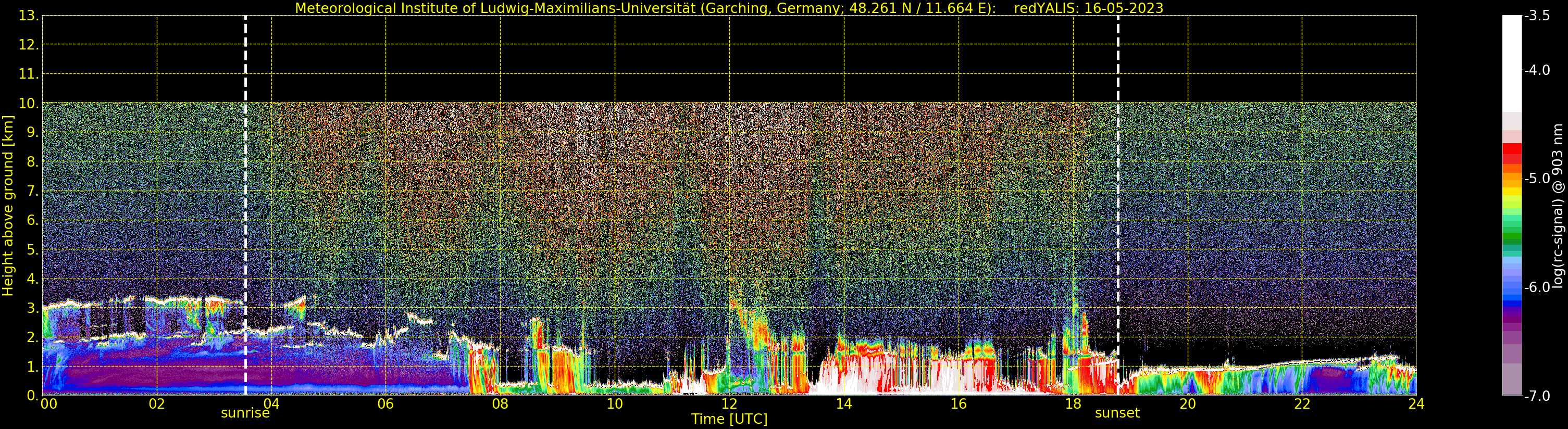
Task: Click the chart title mentioning redYALIS: 16-05-2023
Action: [x=729, y=8]
